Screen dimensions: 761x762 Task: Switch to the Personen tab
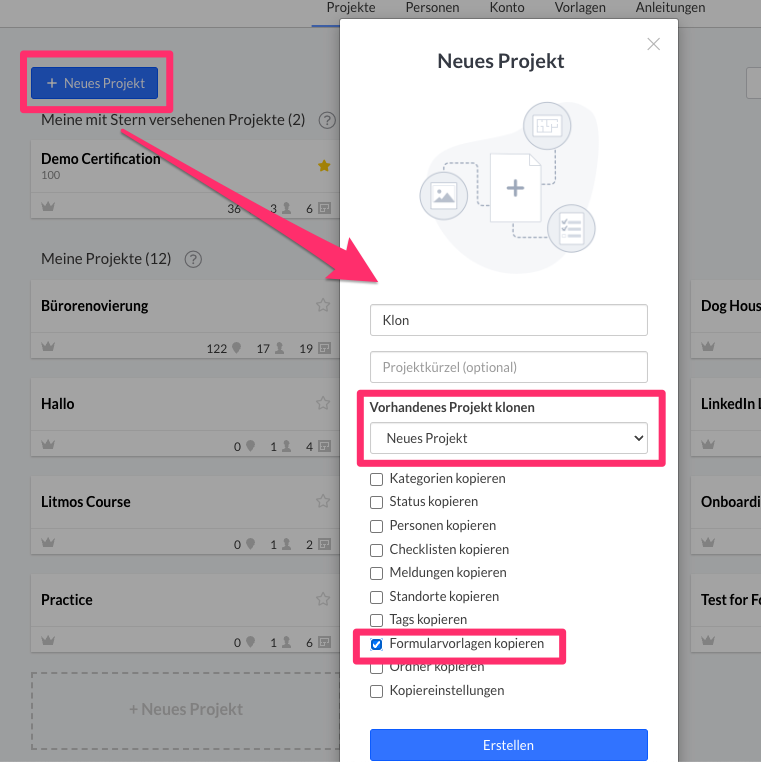click(432, 8)
